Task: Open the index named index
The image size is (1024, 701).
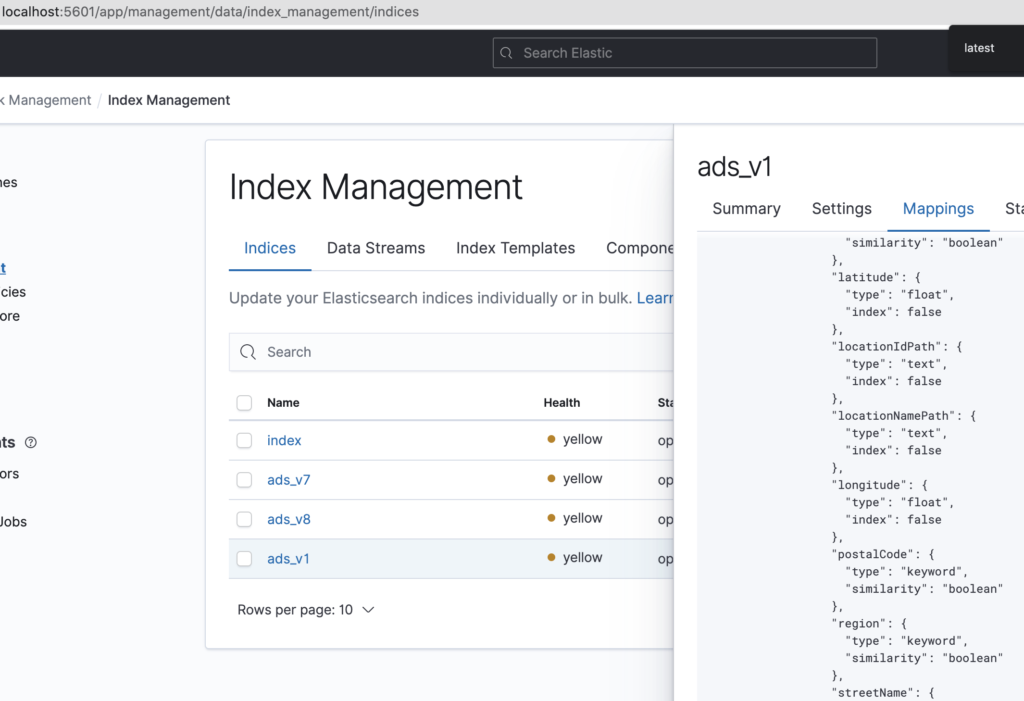Action: click(x=284, y=440)
